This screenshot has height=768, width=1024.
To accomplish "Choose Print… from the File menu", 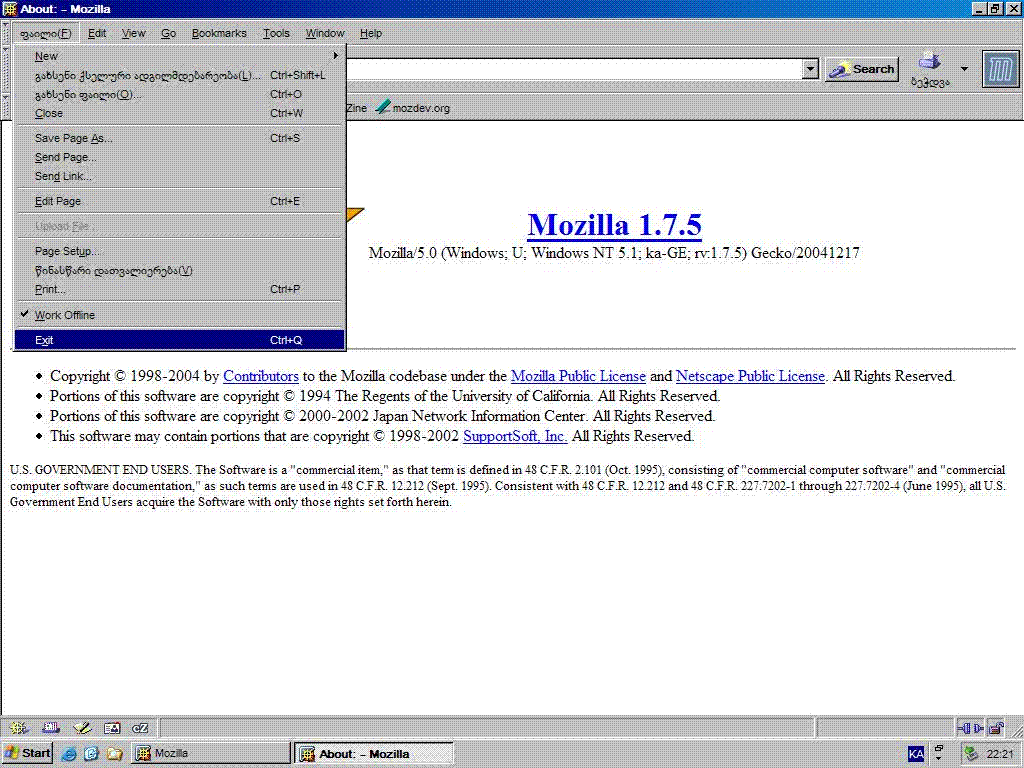I will point(180,289).
